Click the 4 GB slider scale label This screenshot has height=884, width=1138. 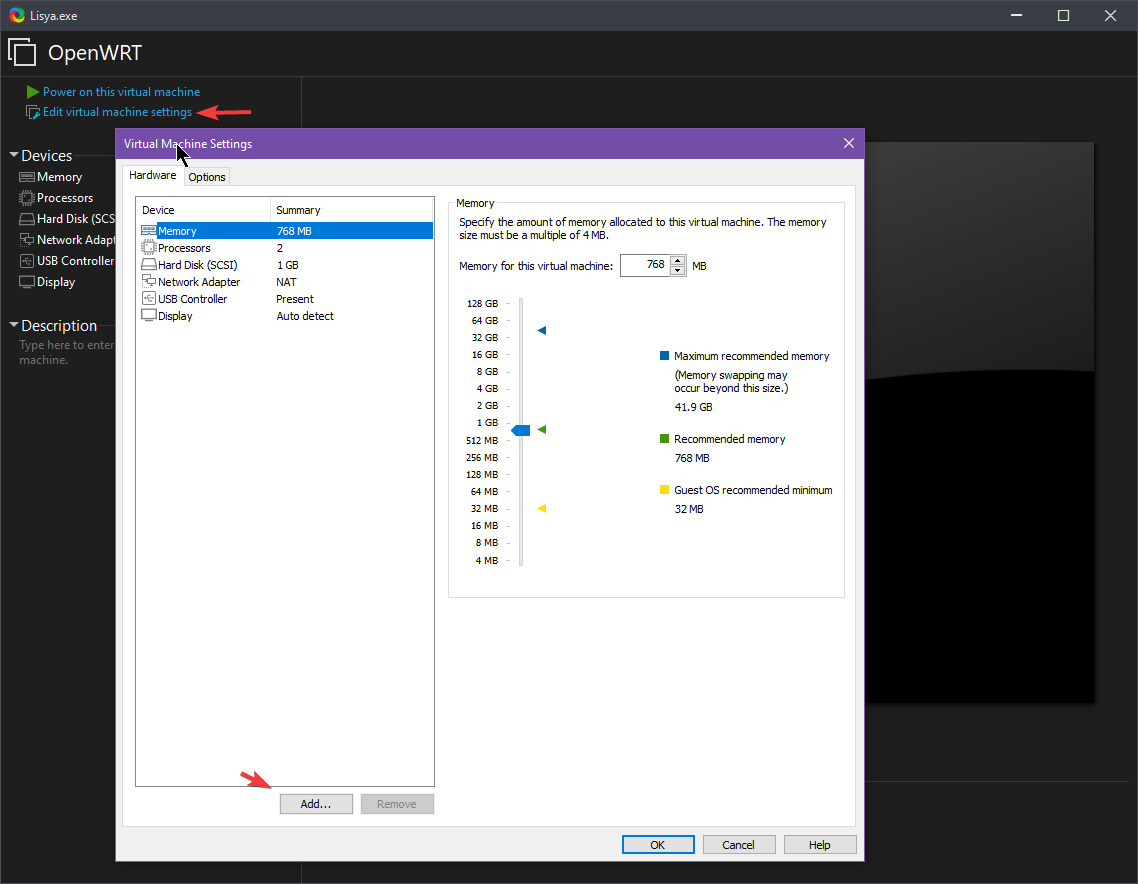[487, 388]
